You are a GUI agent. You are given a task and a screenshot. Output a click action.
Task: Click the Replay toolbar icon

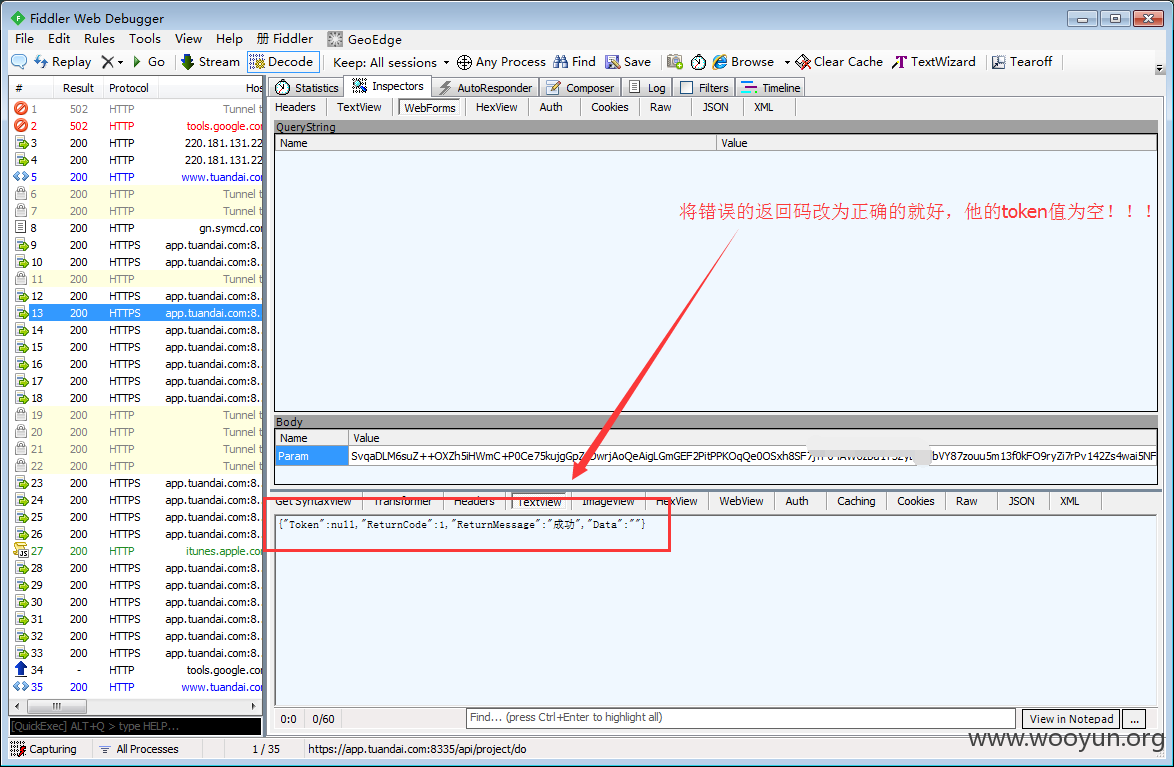point(41,62)
